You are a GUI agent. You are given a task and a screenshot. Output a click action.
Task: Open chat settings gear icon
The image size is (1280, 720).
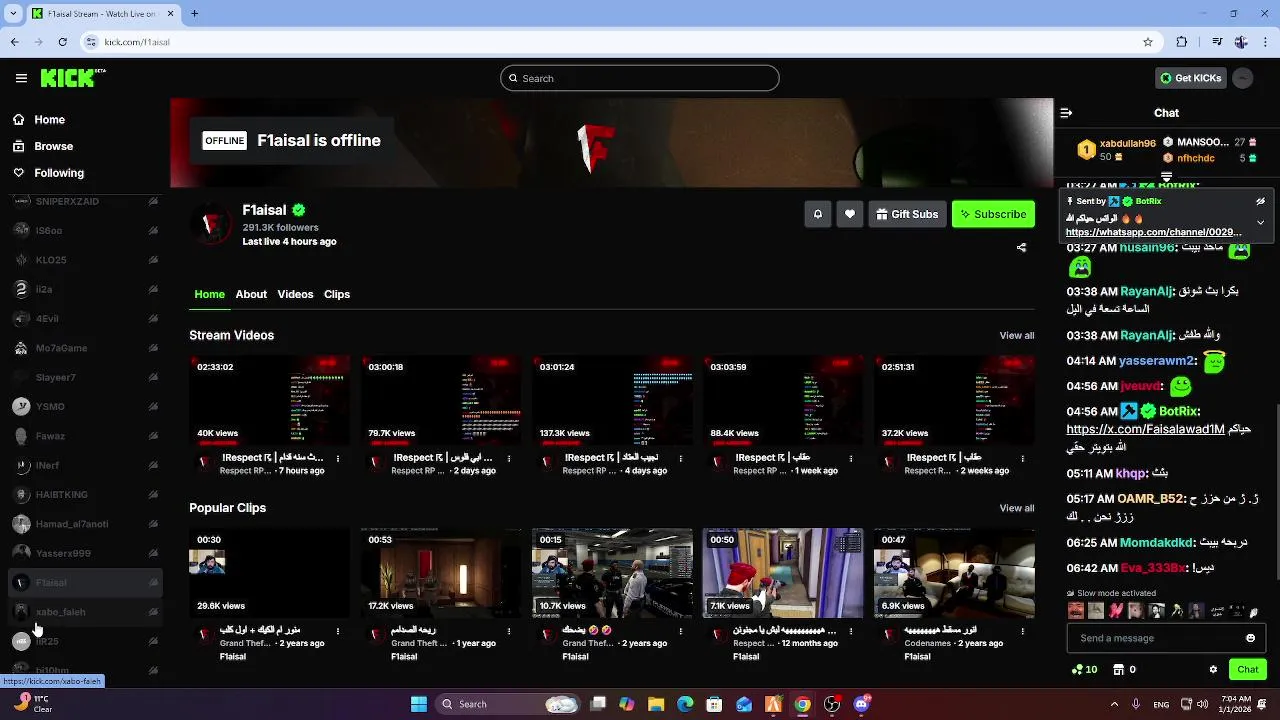pyautogui.click(x=1213, y=670)
